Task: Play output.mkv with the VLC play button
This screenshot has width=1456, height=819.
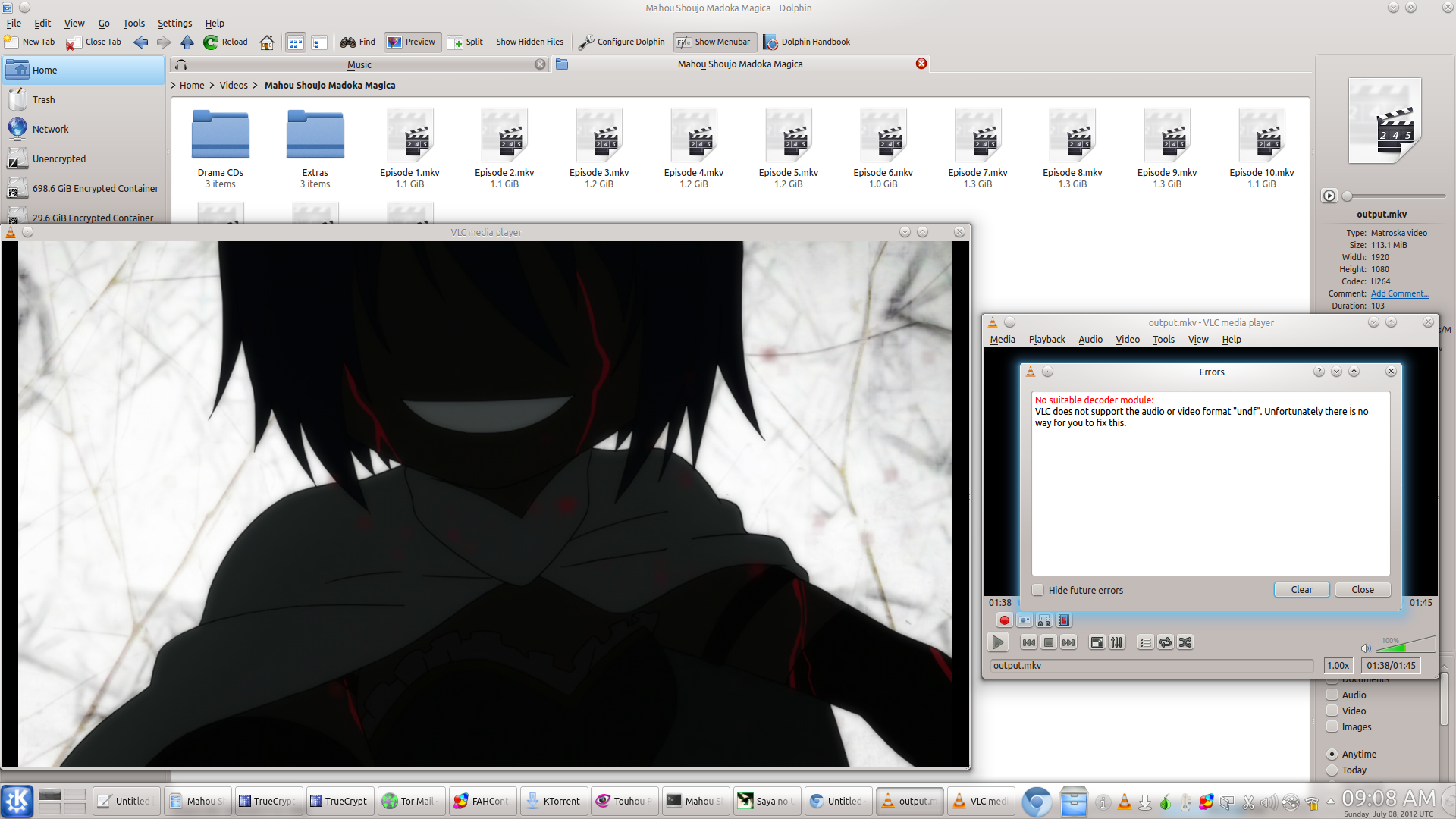Action: coord(998,642)
